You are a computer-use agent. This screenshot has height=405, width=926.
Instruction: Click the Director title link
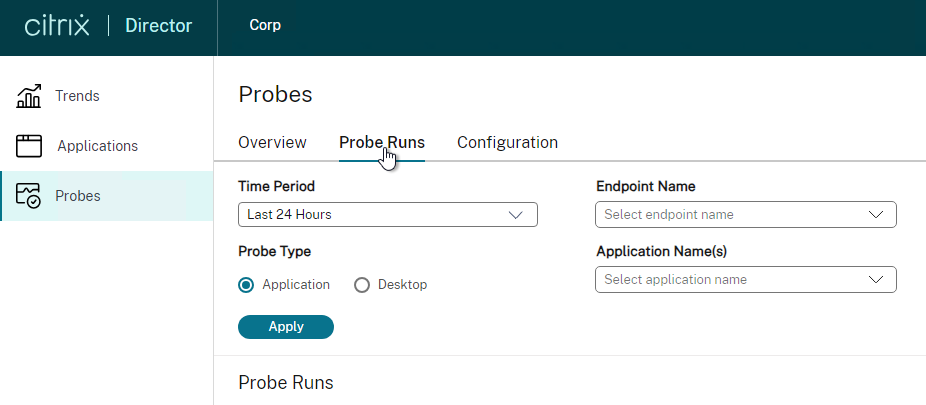(158, 26)
